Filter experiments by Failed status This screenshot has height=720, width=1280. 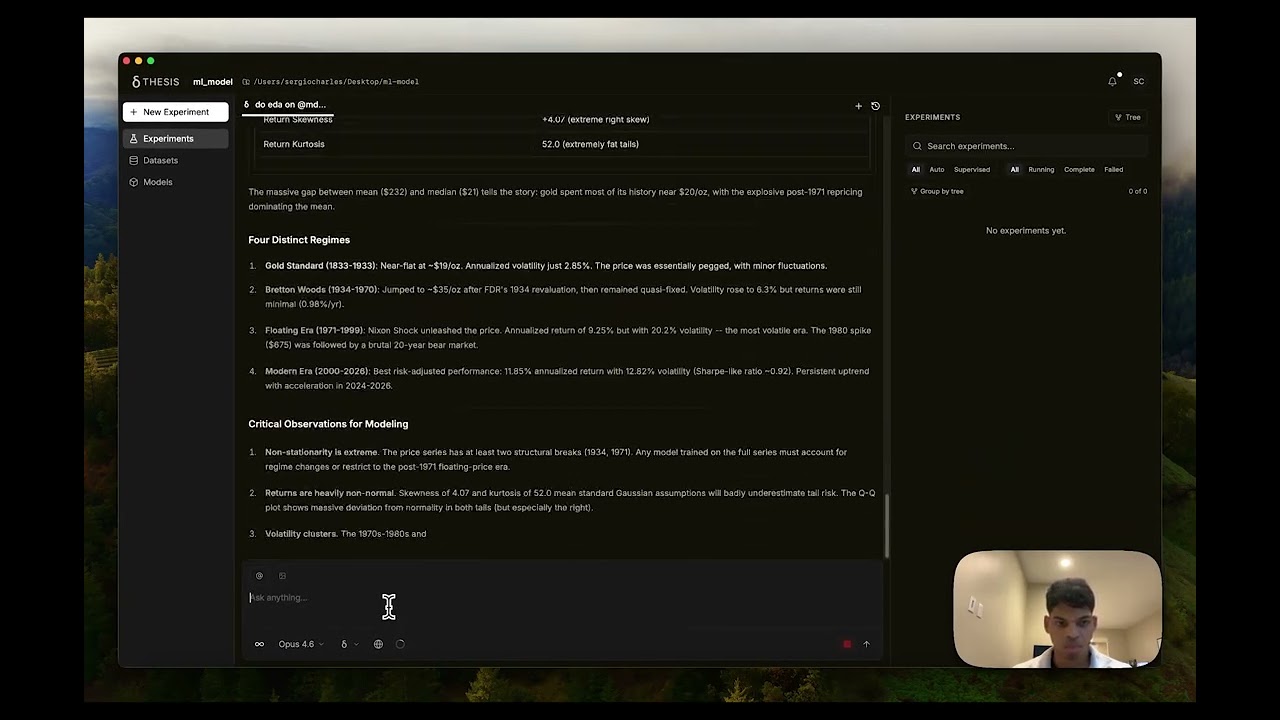(1113, 170)
